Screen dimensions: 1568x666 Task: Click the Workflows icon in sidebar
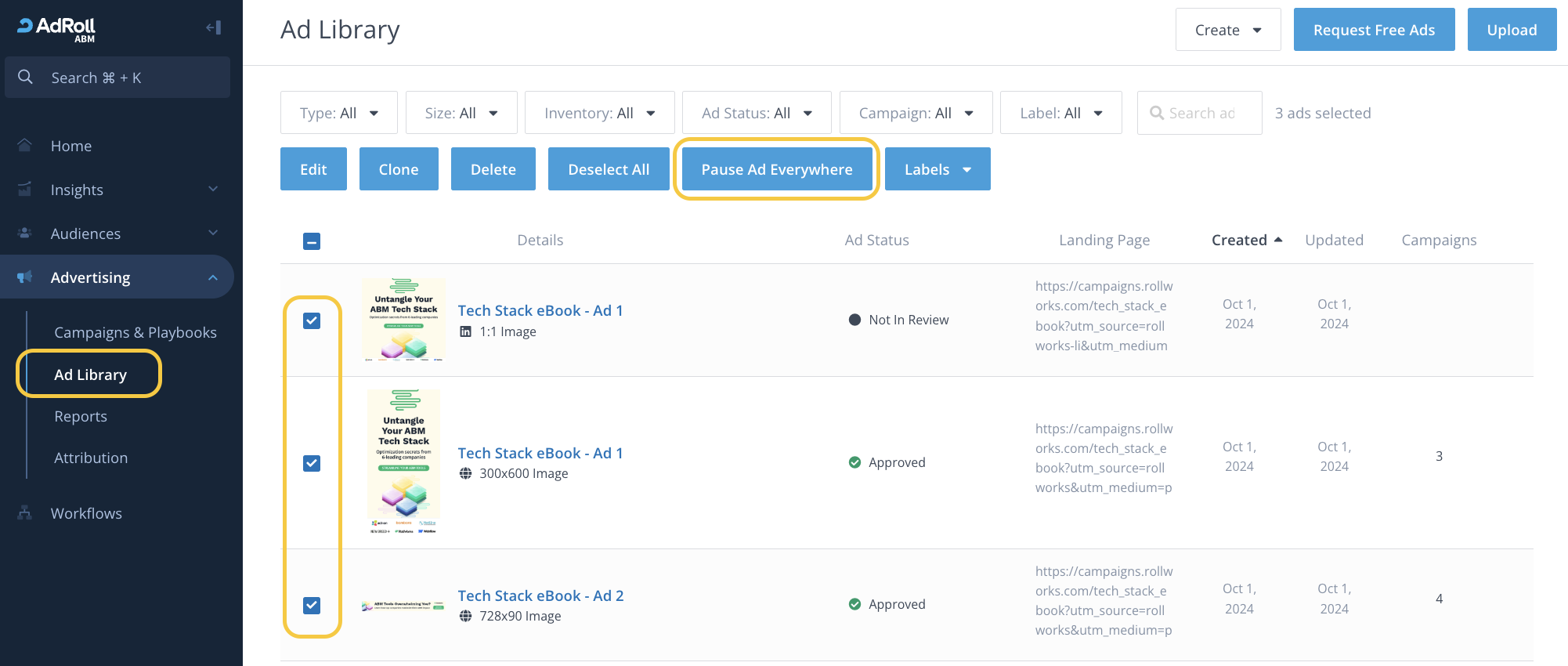(25, 513)
